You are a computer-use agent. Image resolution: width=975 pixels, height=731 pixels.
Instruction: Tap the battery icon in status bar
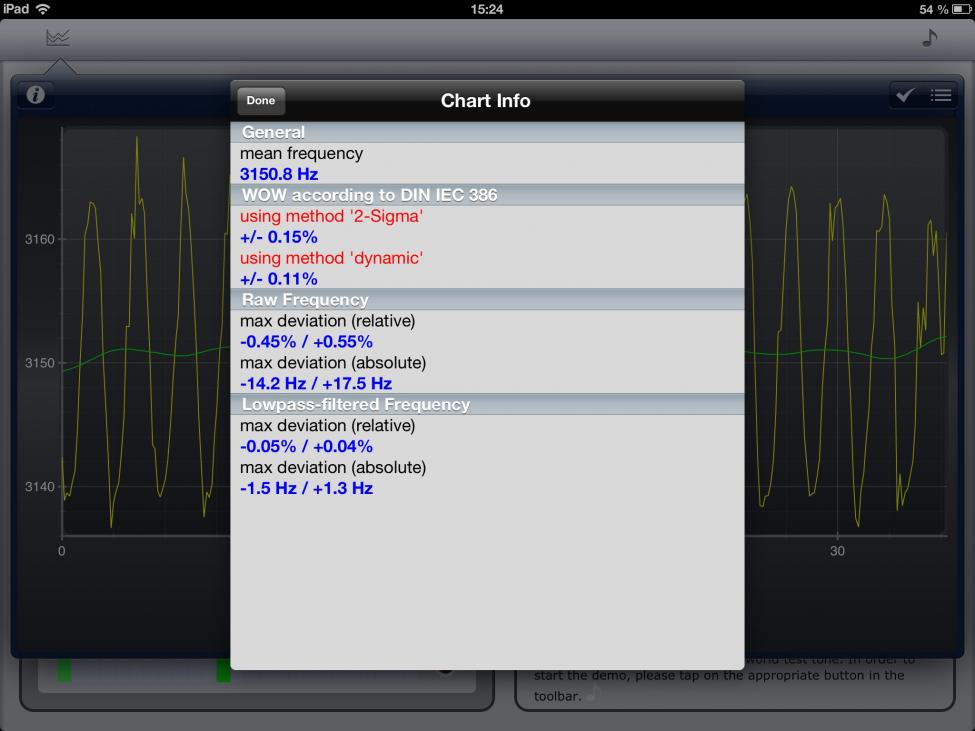pyautogui.click(x=961, y=9)
